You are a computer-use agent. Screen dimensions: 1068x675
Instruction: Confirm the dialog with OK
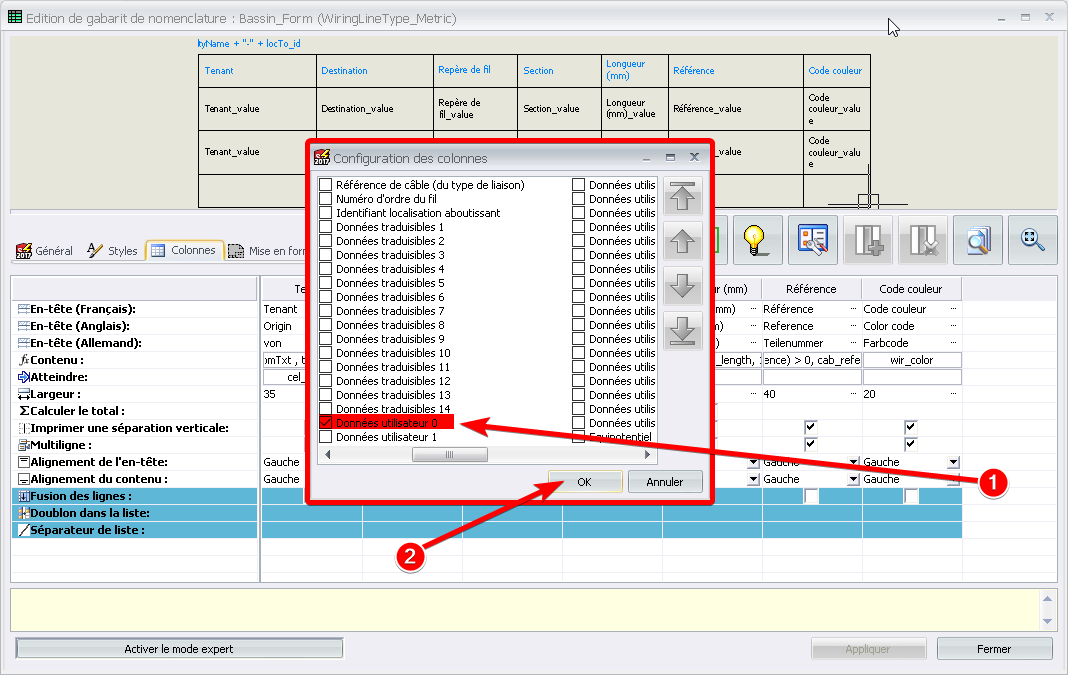(584, 482)
